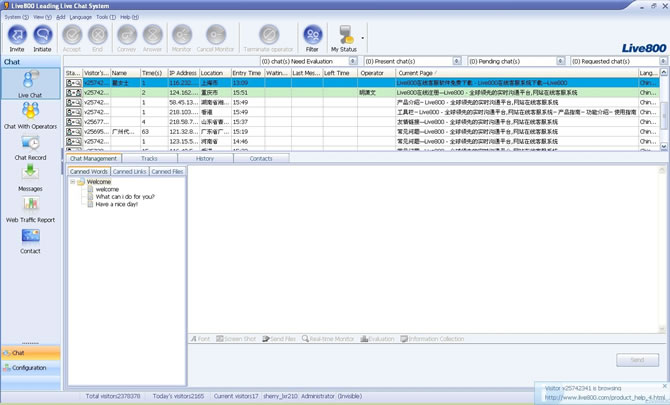
Task: Expand the chat(s) Need Evaluation dropdown
Action: click(353, 61)
